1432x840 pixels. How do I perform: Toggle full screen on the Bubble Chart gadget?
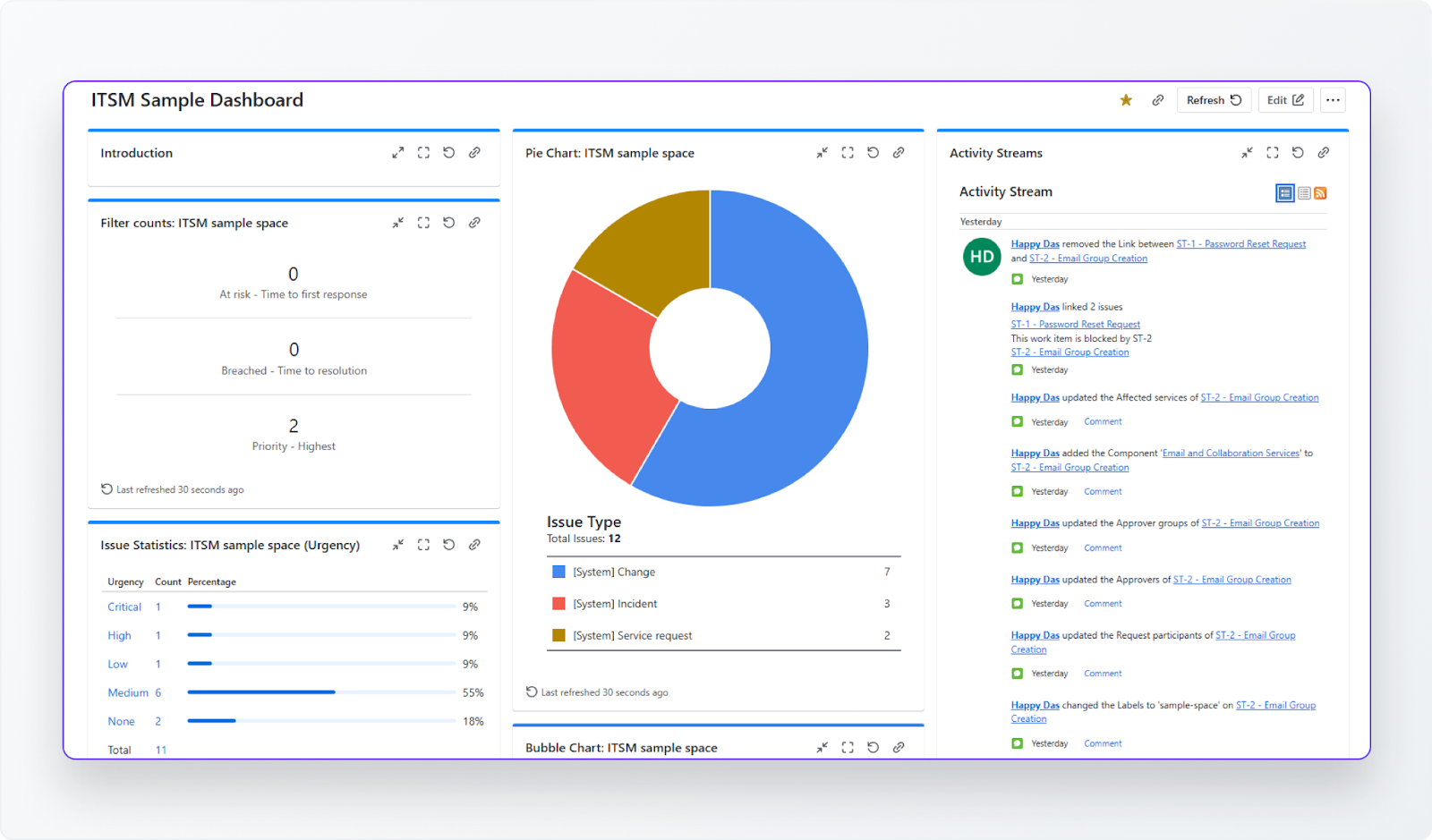click(x=847, y=747)
